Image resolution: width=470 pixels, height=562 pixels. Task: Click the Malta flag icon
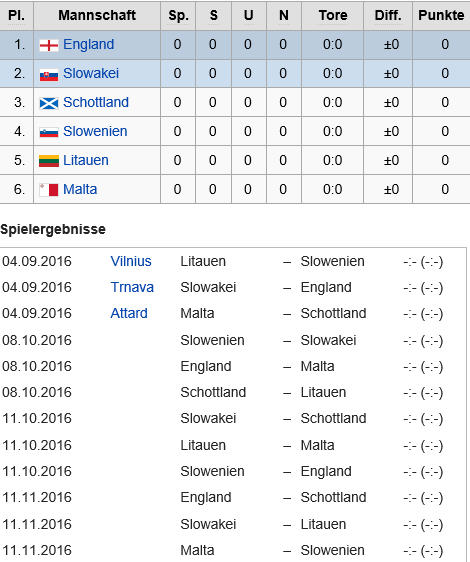tap(49, 190)
